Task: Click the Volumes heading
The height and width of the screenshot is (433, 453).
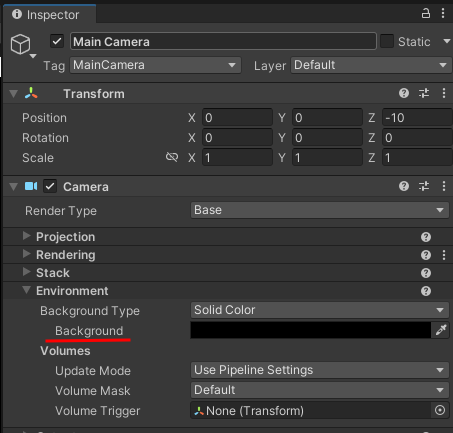Action: (x=65, y=351)
